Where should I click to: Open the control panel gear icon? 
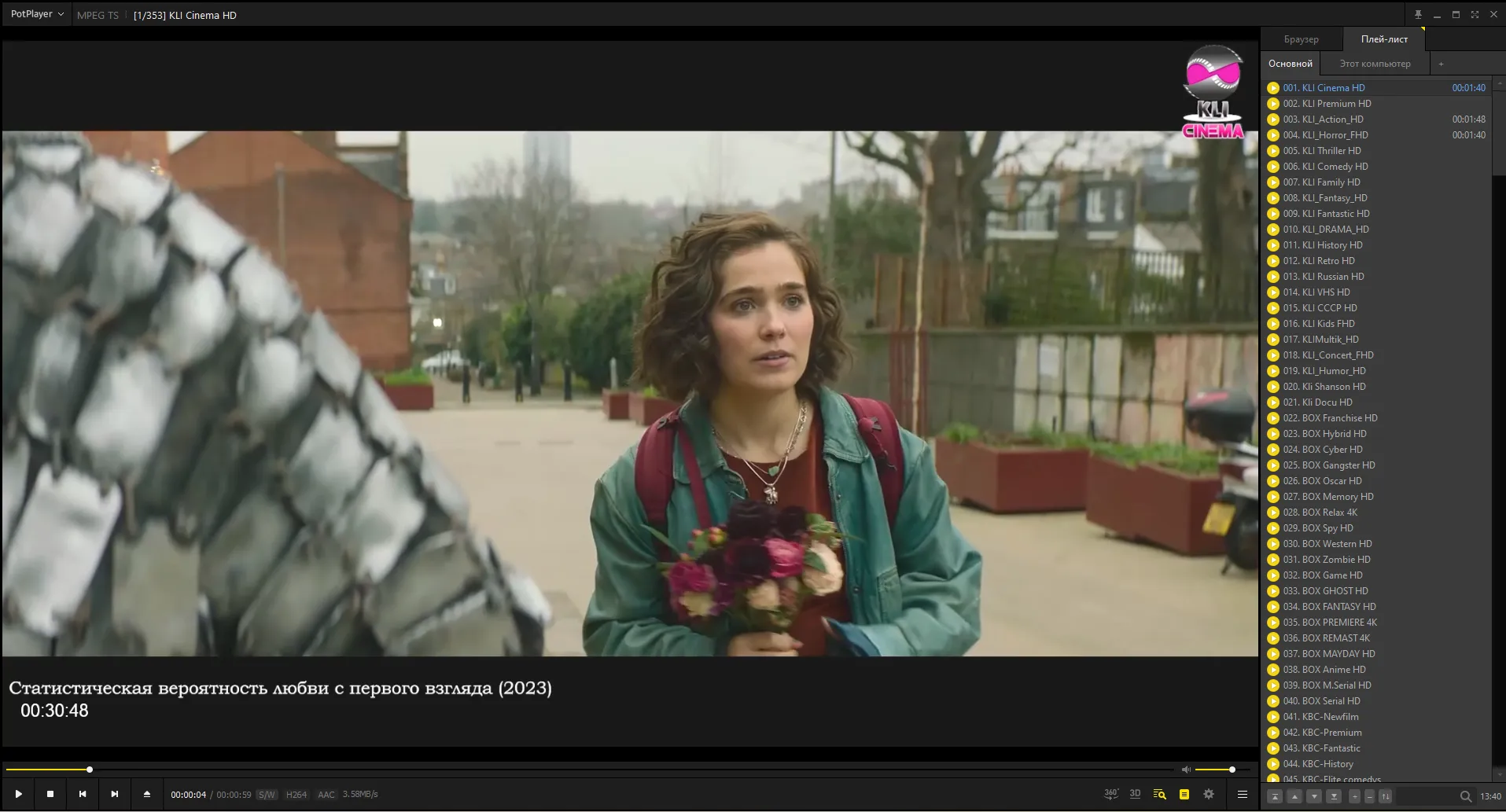(x=1209, y=794)
